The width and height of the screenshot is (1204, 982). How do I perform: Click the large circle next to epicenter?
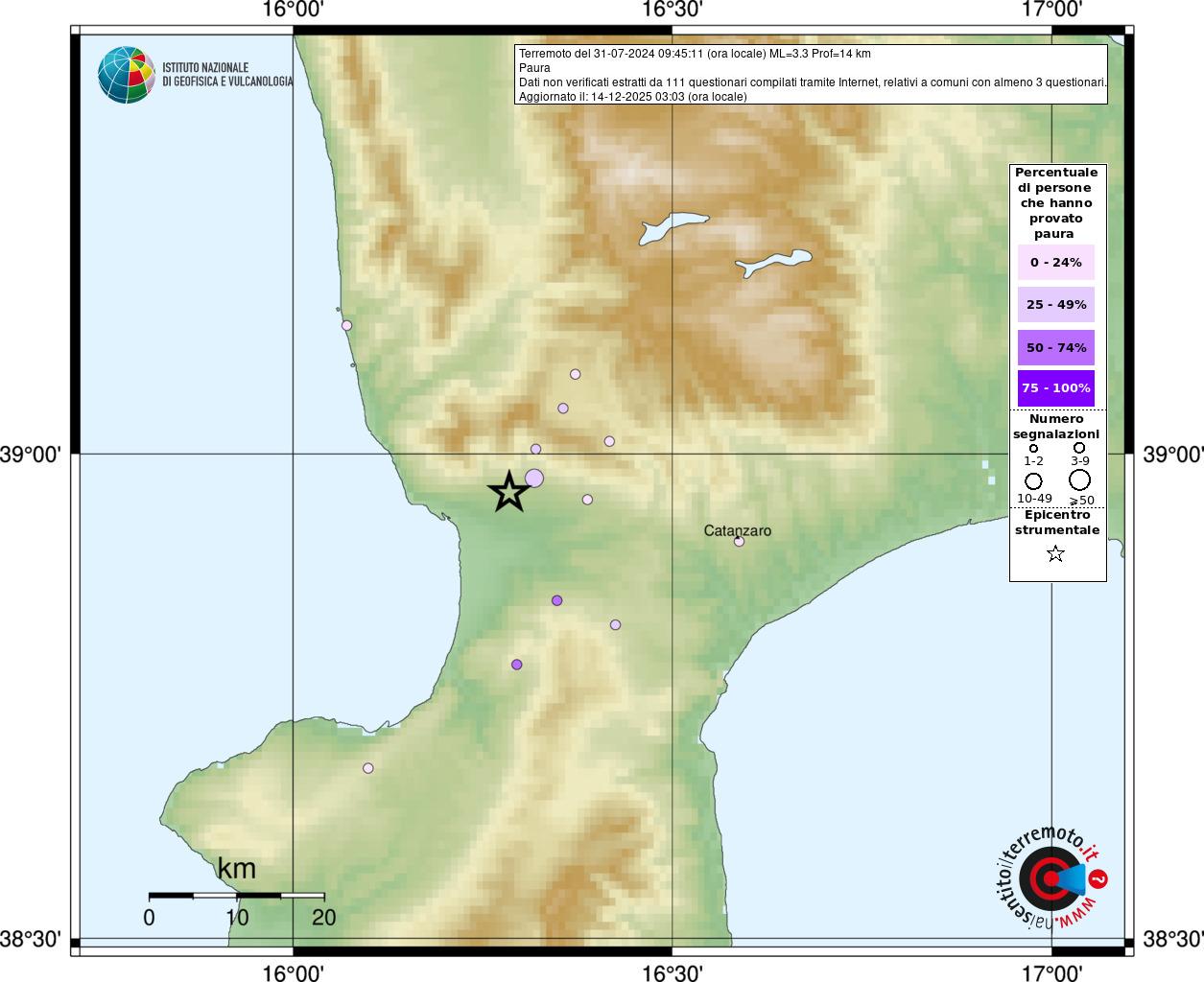[x=534, y=478]
